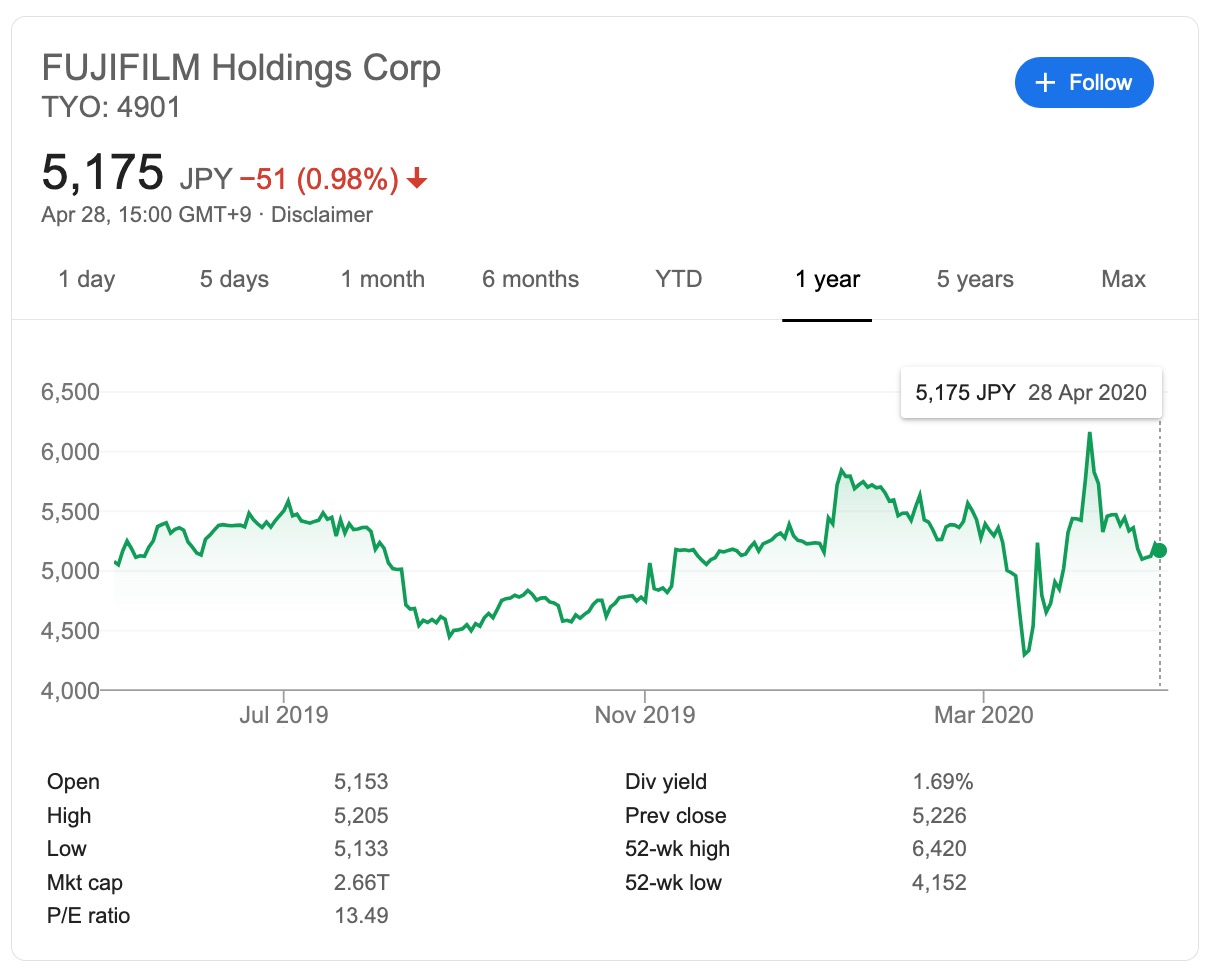Image resolution: width=1222 pixels, height=974 pixels.
Task: Select the 1 year tab
Action: [x=828, y=279]
